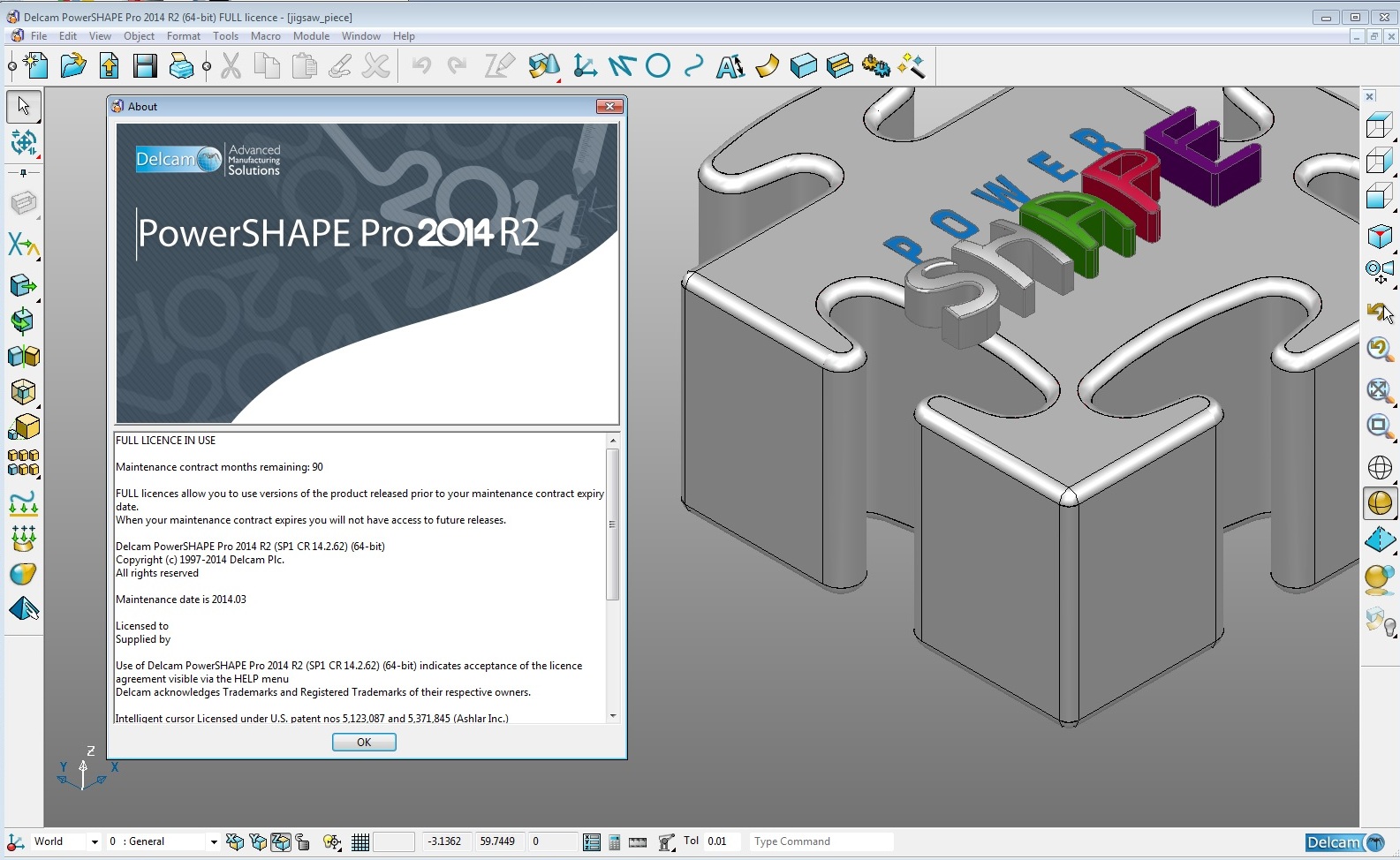Open the Workplane tools icon
The height and width of the screenshot is (860, 1400).
pos(585,65)
